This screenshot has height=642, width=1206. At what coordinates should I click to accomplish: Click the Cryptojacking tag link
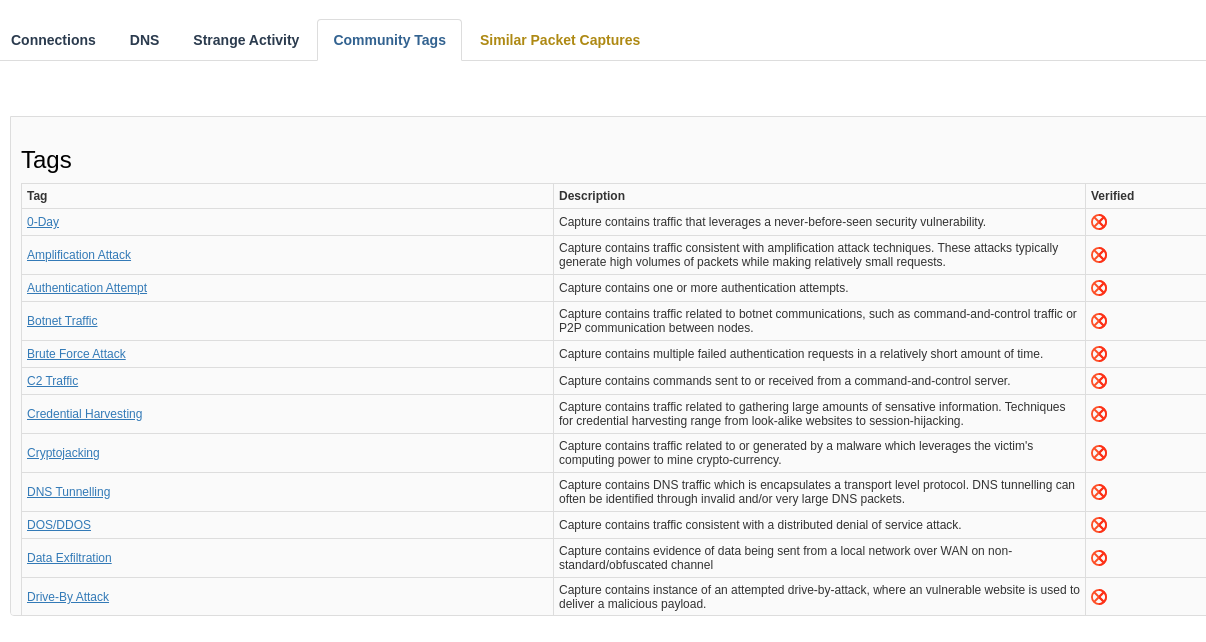(63, 453)
